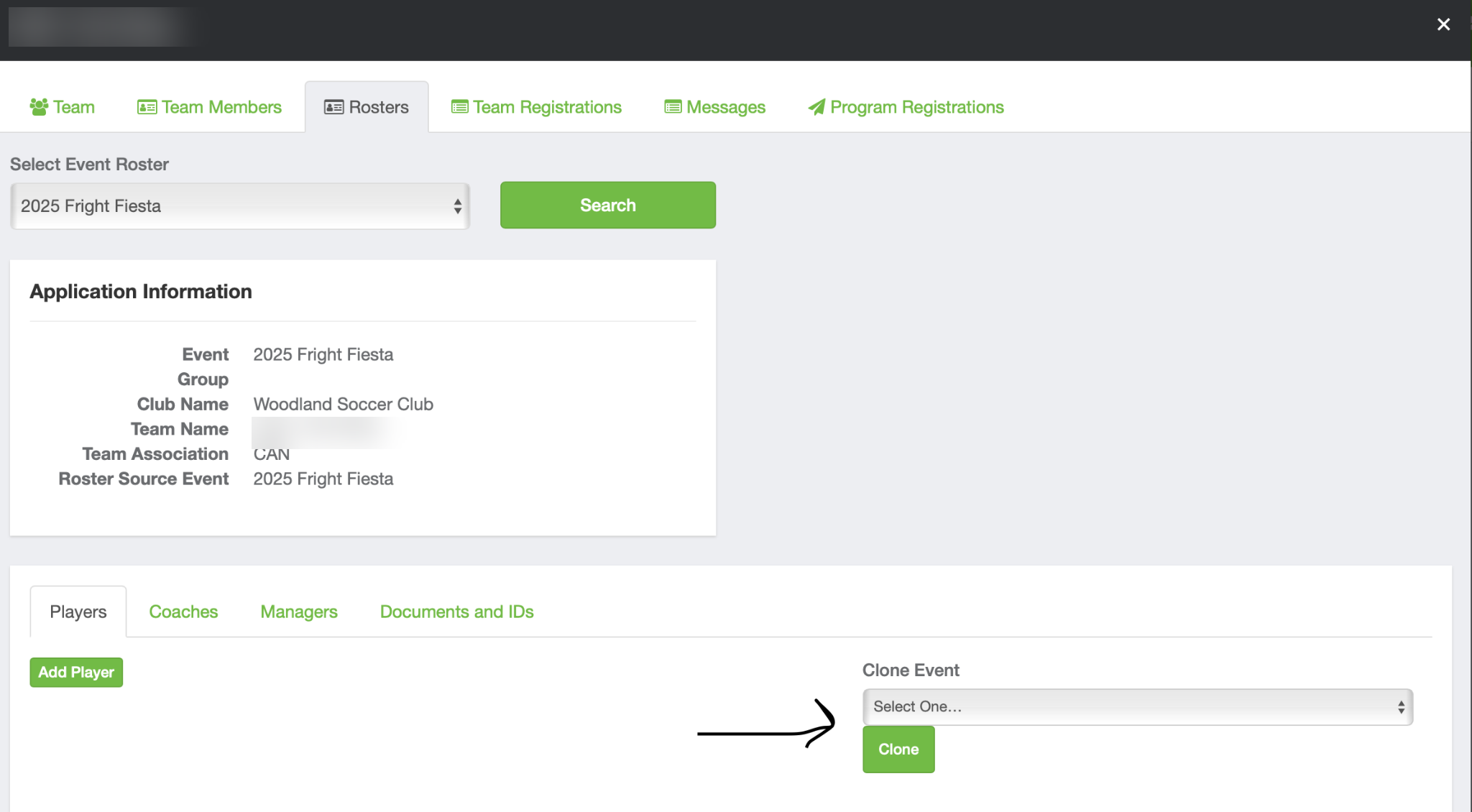Image resolution: width=1472 pixels, height=812 pixels.
Task: Go to the Messages tab
Action: click(715, 107)
